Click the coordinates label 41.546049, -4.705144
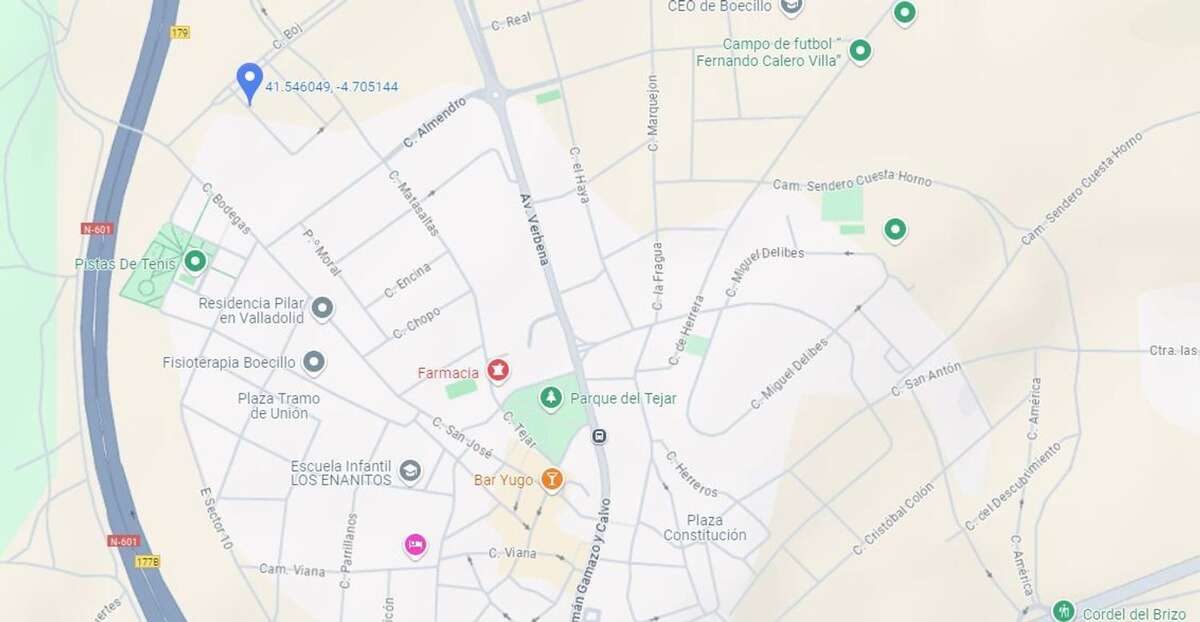 pyautogui.click(x=332, y=87)
